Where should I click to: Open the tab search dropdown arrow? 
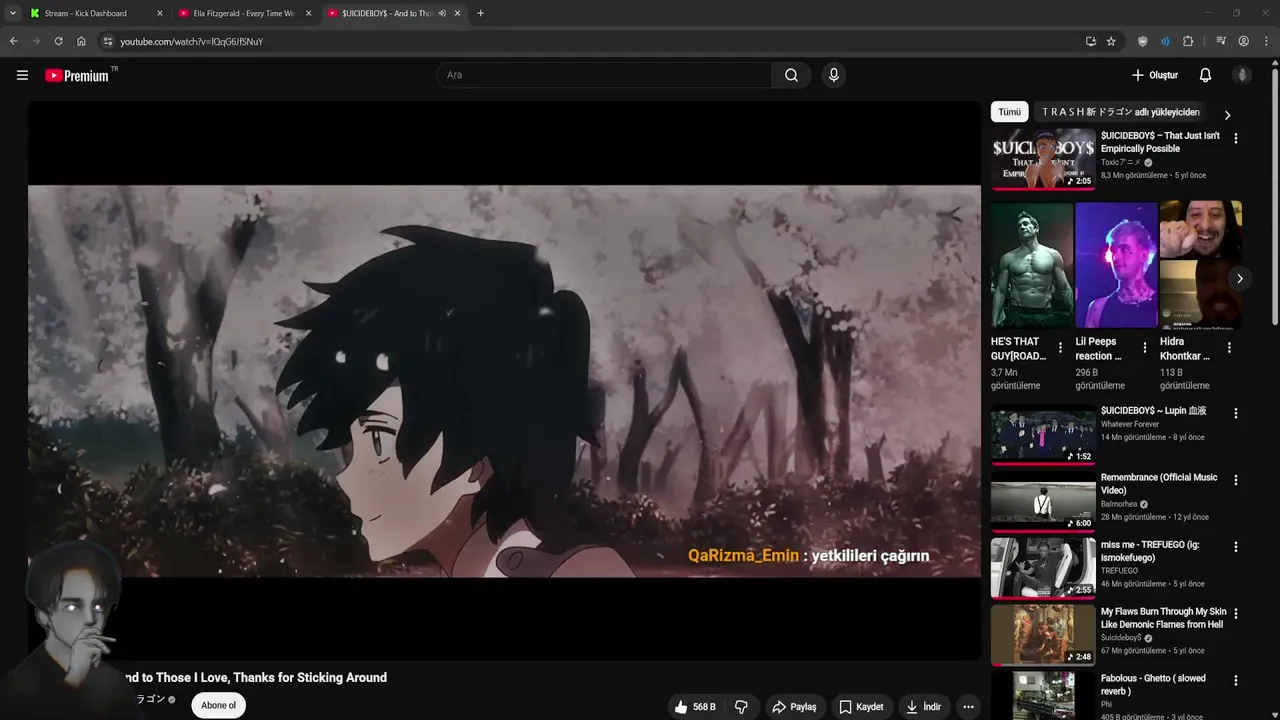[x=12, y=13]
